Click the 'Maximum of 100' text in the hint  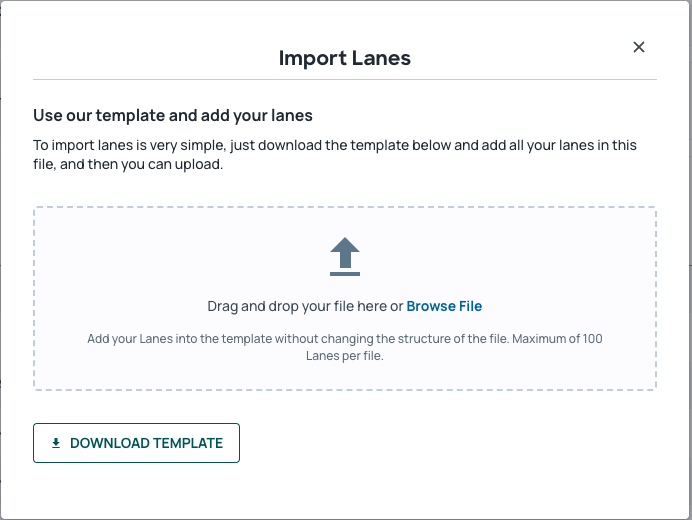(557, 339)
